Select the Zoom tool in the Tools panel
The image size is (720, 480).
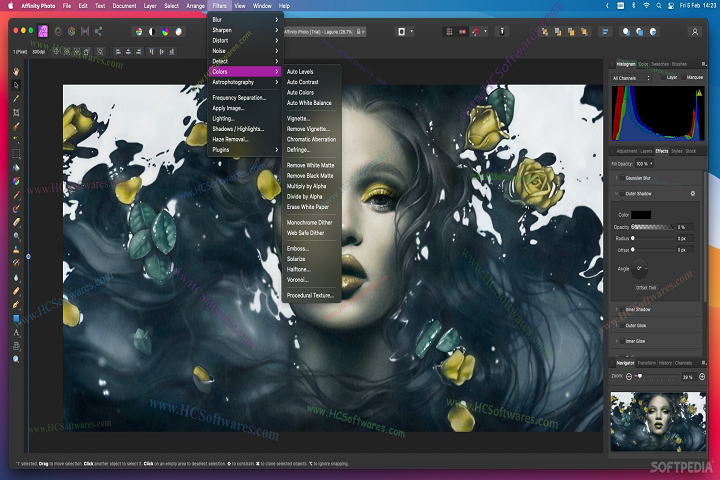[16, 359]
